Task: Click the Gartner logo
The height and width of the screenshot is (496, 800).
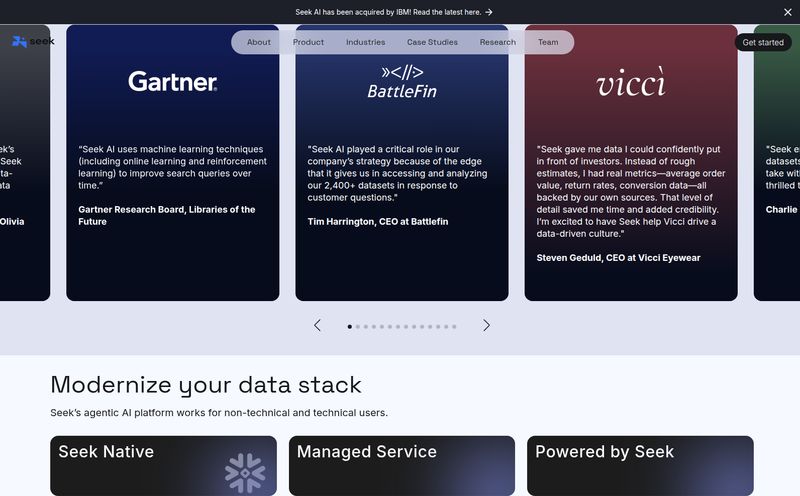Action: click(x=172, y=82)
